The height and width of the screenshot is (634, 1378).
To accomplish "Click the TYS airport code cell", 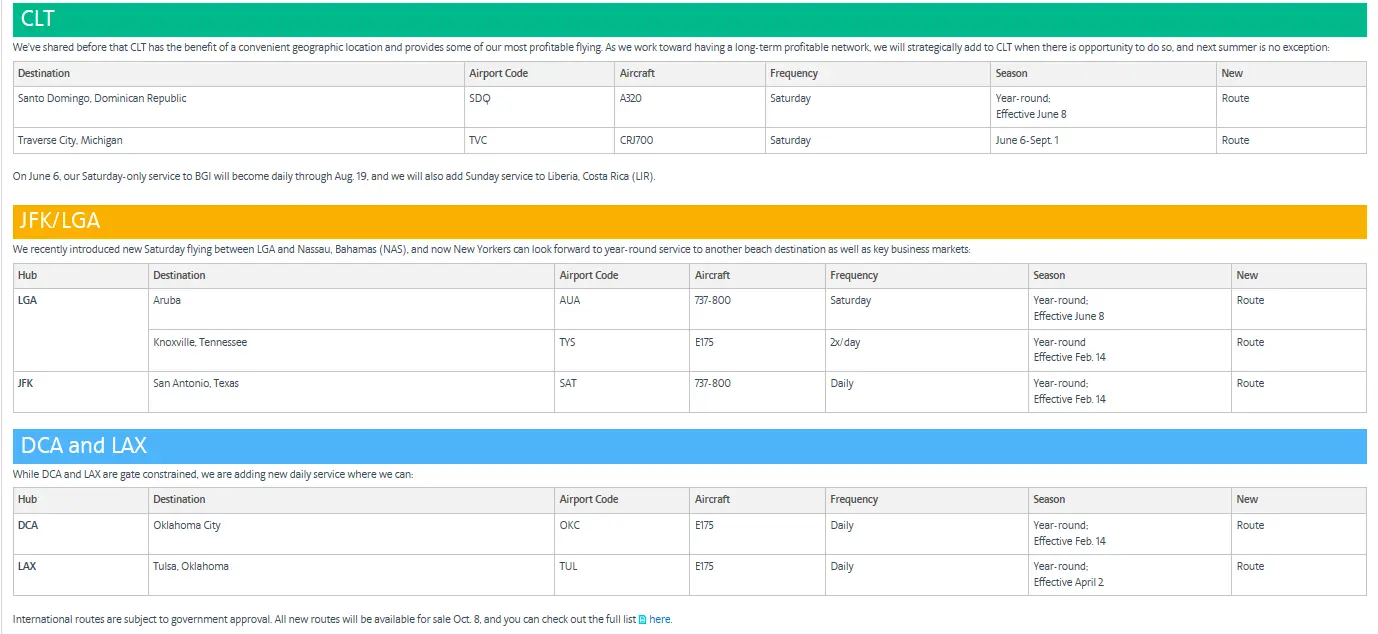I will [567, 343].
